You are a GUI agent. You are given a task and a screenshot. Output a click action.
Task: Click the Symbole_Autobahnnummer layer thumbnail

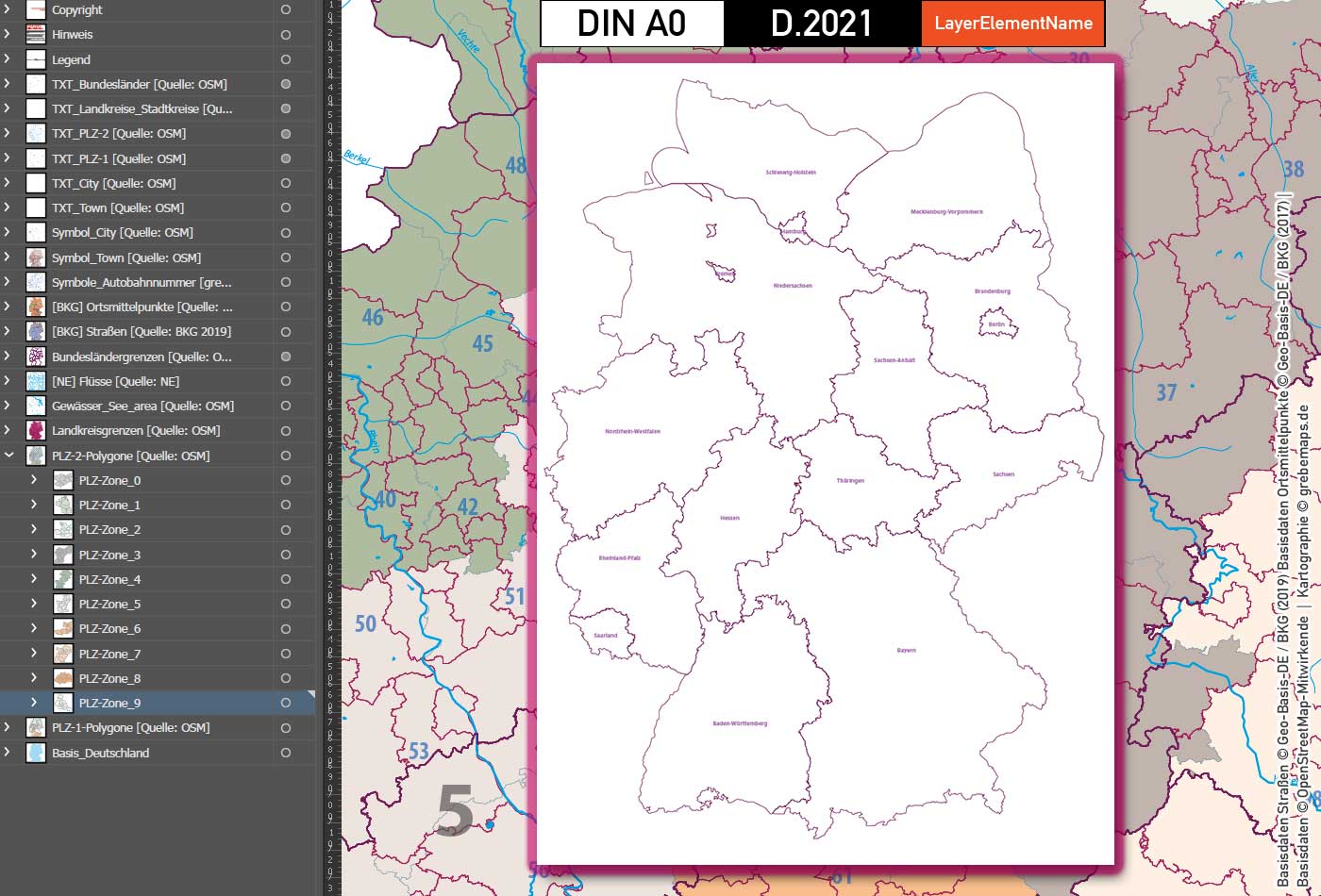coord(35,281)
